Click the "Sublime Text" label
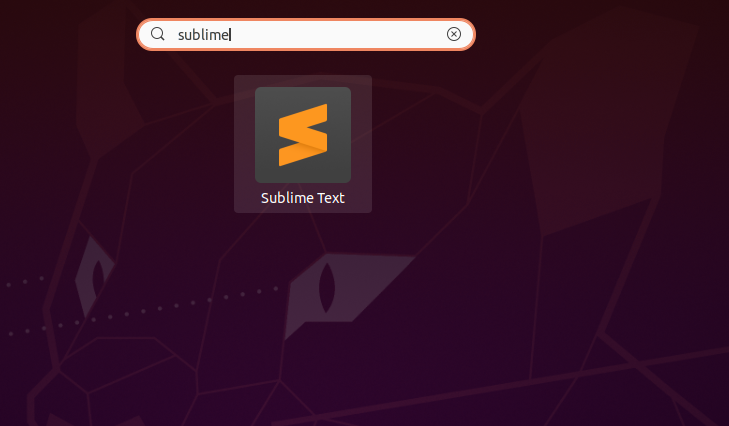This screenshot has width=729, height=426. pos(303,198)
